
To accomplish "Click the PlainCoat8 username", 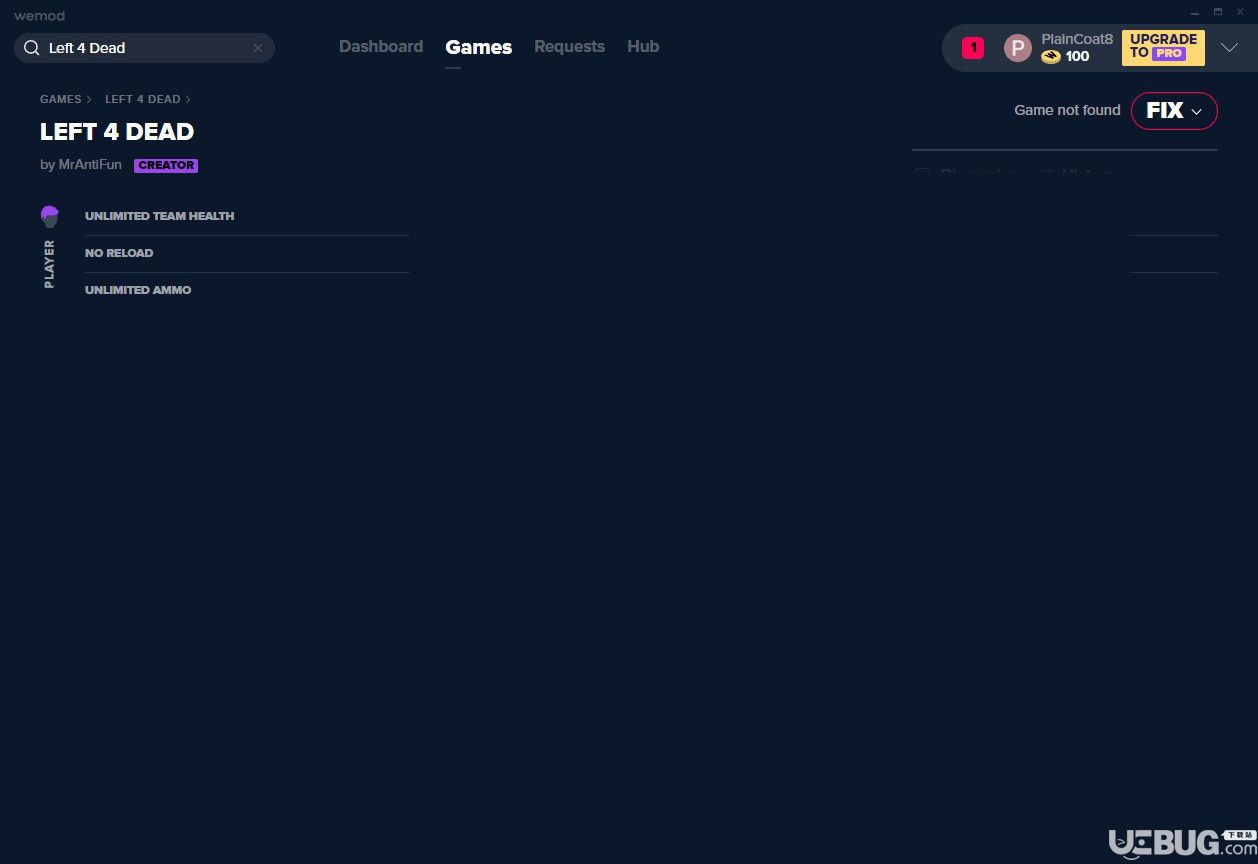I will coord(1077,39).
